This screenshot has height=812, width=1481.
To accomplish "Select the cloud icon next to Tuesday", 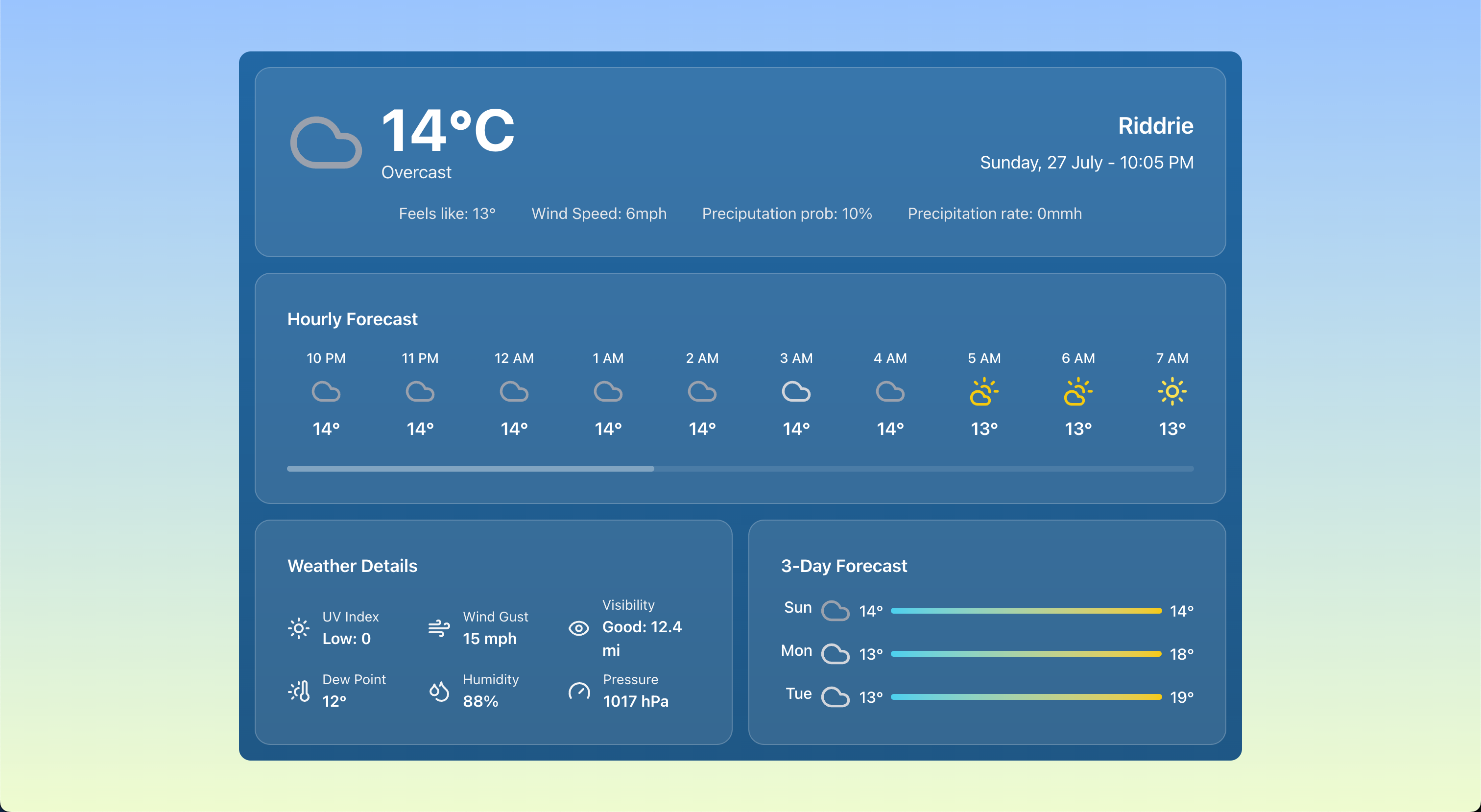I will (836, 697).
